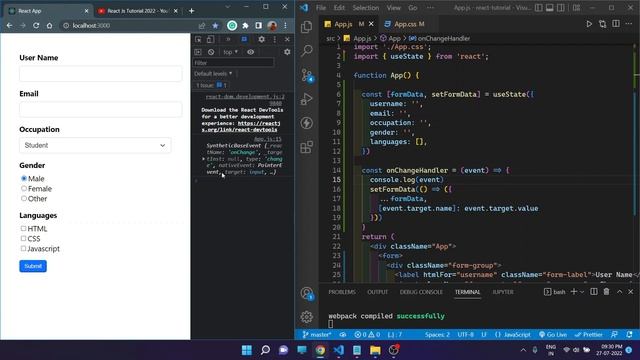Viewport: 640px width, 360px height.
Task: Open React Js Tutorial YouTube browser tab
Action: click(138, 11)
